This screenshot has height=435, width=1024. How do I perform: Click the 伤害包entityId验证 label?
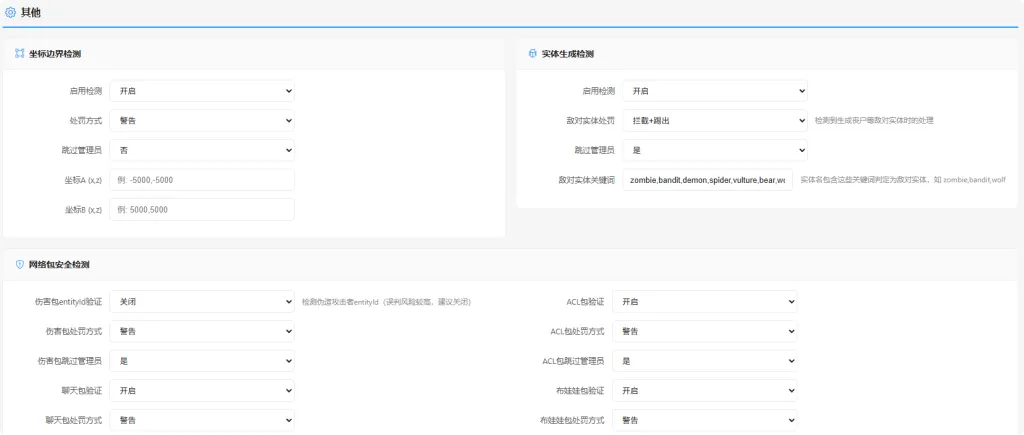click(69, 302)
